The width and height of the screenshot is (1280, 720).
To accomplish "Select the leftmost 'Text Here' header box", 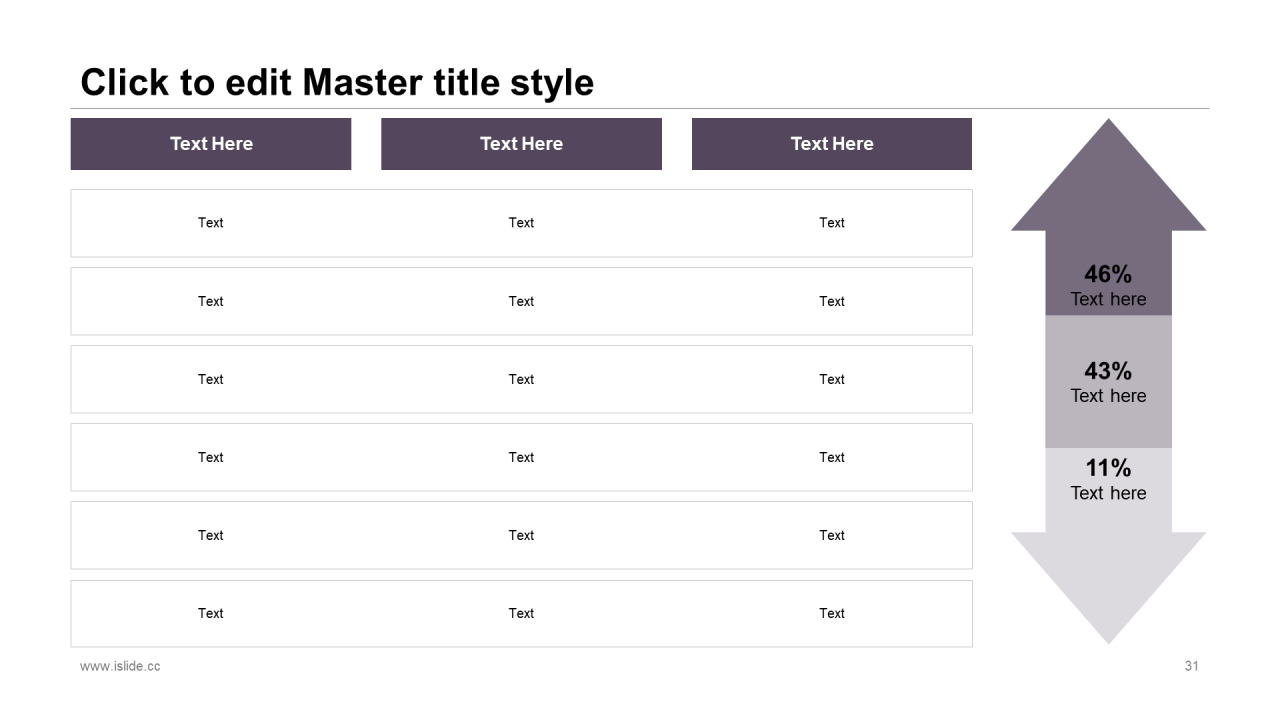I will [211, 144].
